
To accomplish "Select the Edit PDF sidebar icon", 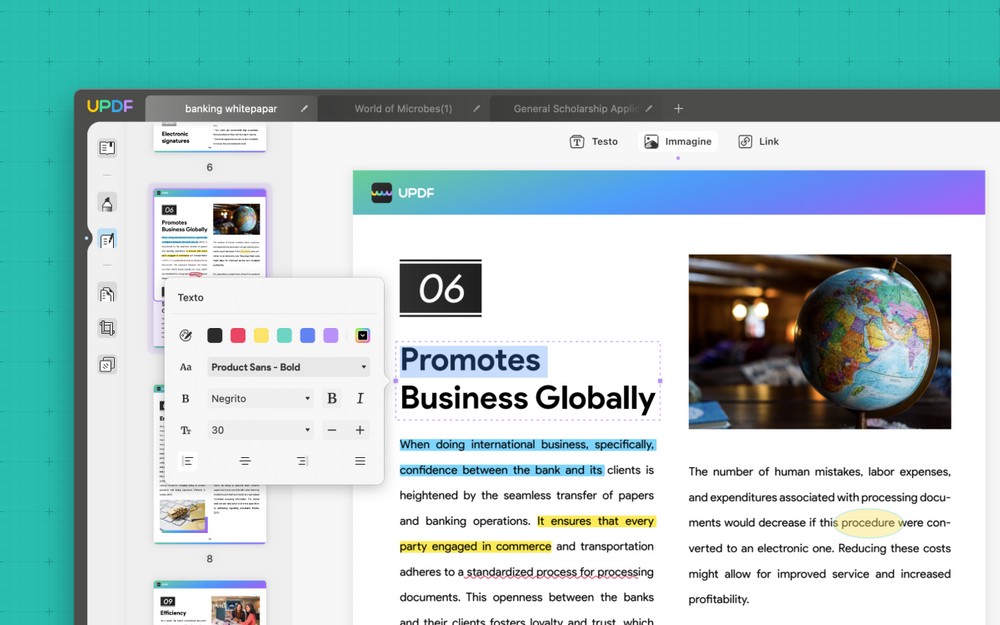I will click(107, 240).
